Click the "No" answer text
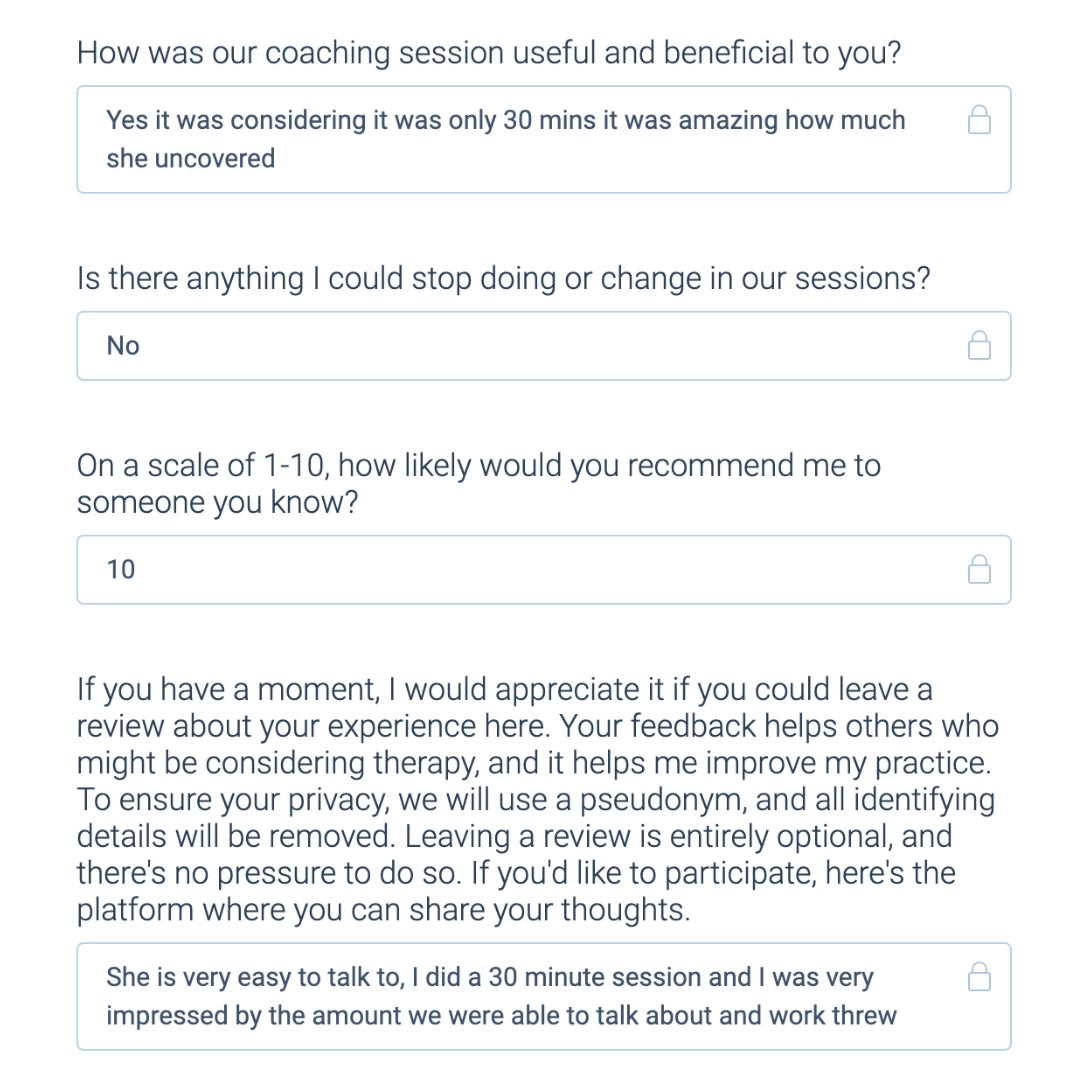This screenshot has width=1080, height=1080. tap(123, 346)
